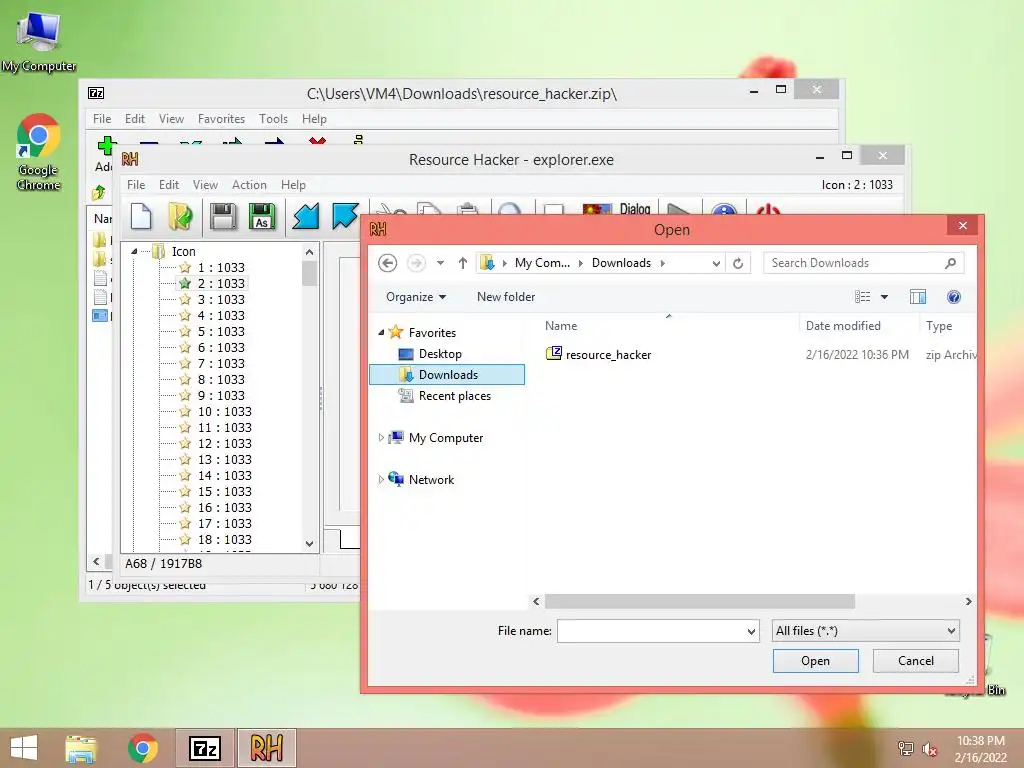The image size is (1024, 768).
Task: Open 7-Zip Favorites menu
Action: click(221, 119)
